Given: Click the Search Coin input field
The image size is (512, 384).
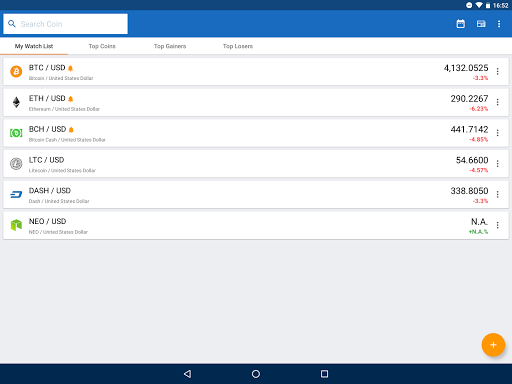Looking at the screenshot, I should click(x=65, y=24).
